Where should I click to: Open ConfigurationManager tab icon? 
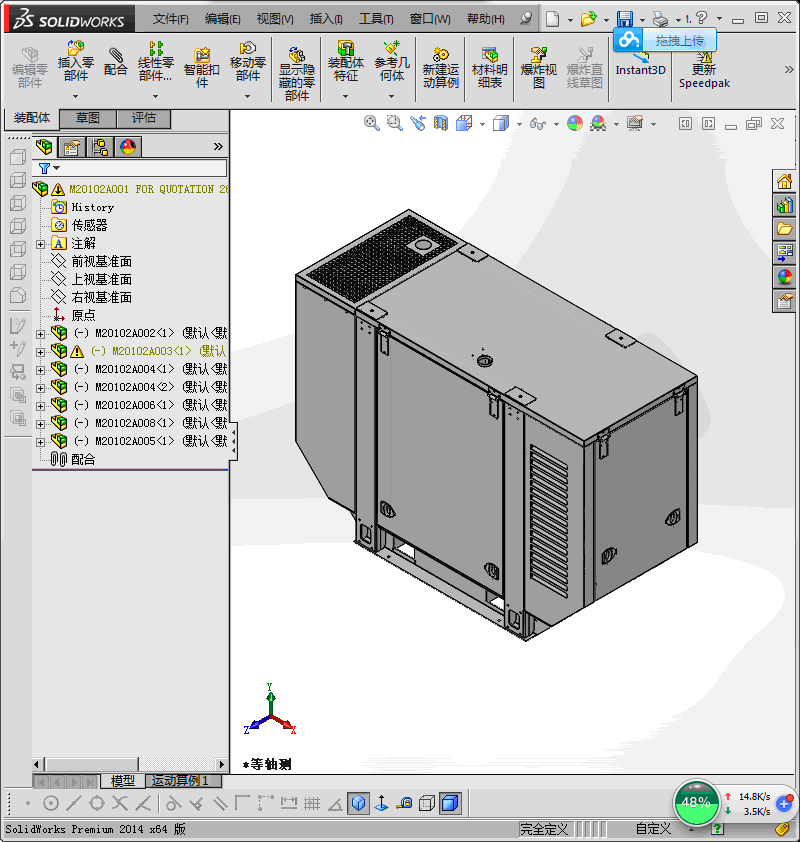[100, 147]
